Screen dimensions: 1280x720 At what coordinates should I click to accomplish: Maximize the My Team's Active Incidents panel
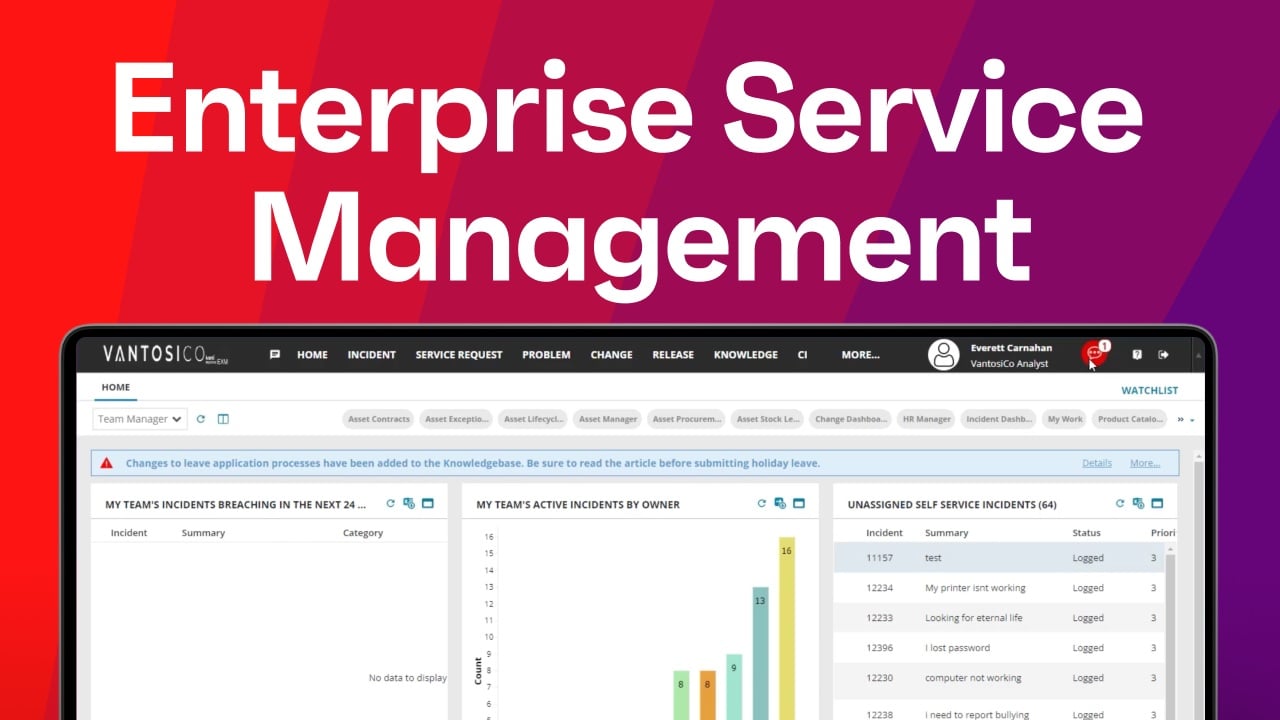pos(799,504)
